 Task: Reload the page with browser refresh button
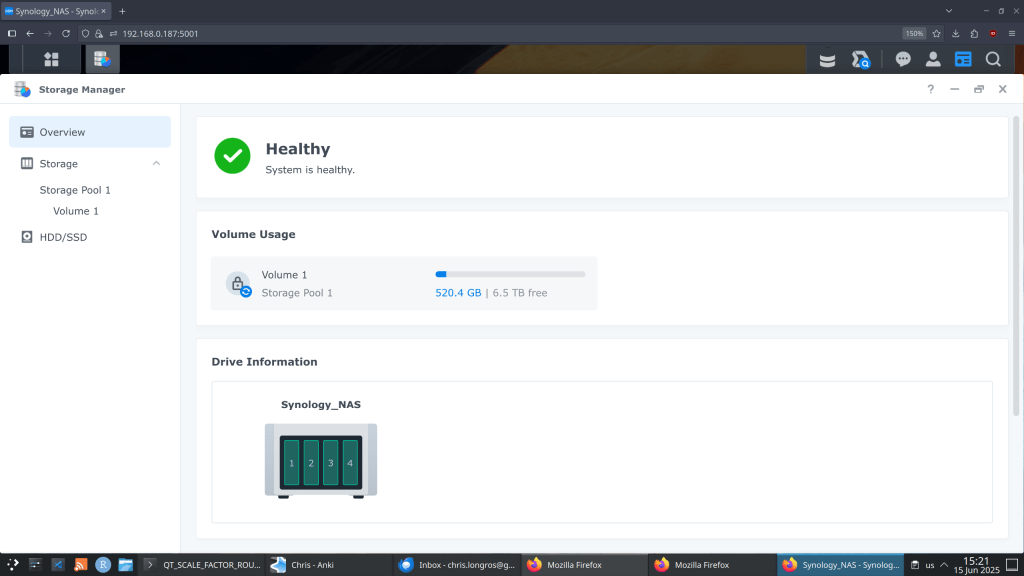point(66,33)
